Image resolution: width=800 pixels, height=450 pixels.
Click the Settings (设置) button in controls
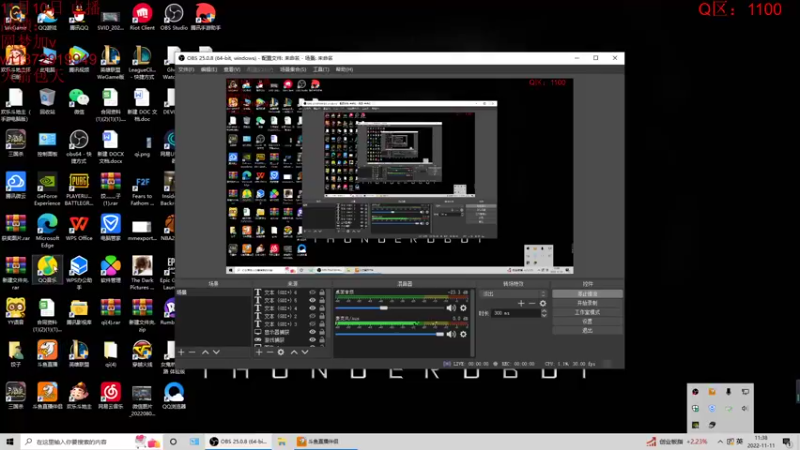(587, 321)
